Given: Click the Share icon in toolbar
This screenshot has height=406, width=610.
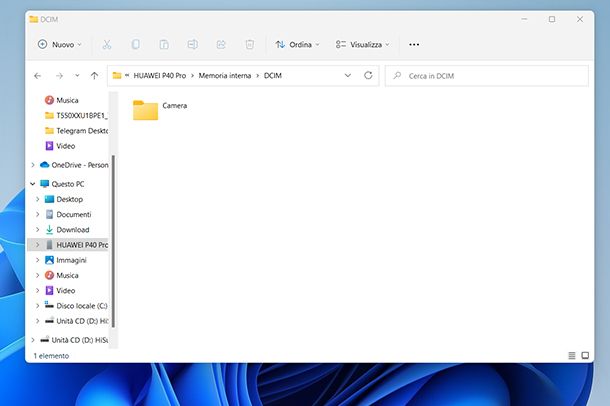Looking at the screenshot, I should pyautogui.click(x=221, y=45).
